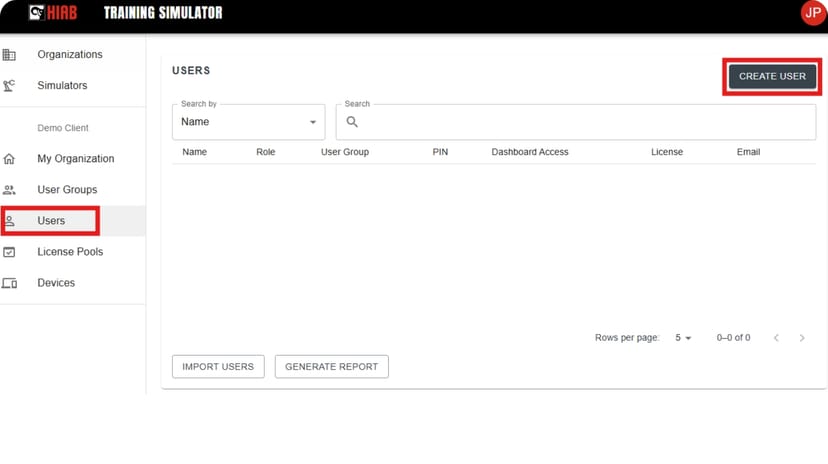Image resolution: width=828 pixels, height=464 pixels.
Task: Open the Search by Name dropdown
Action: (x=249, y=122)
